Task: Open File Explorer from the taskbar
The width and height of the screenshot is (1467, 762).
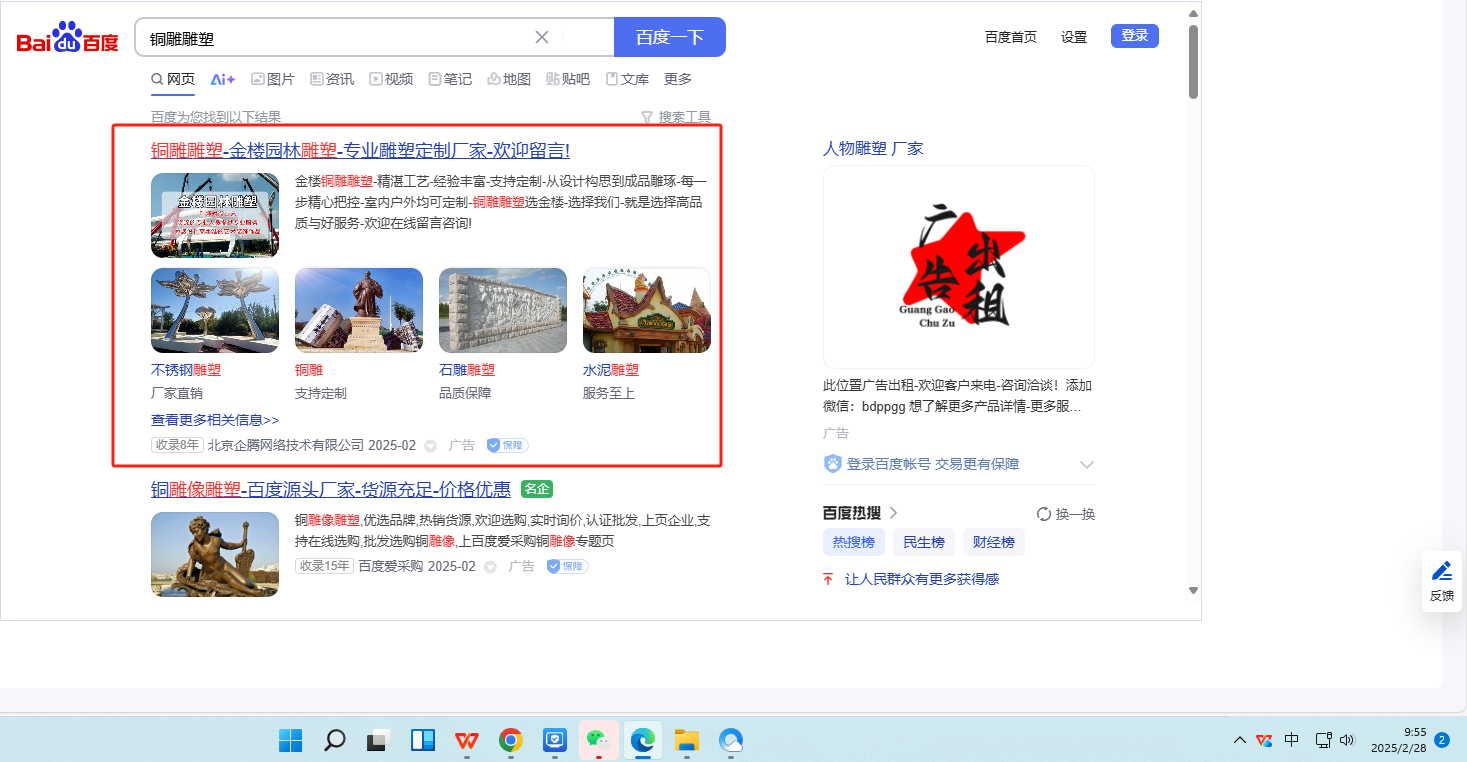Action: click(x=686, y=740)
